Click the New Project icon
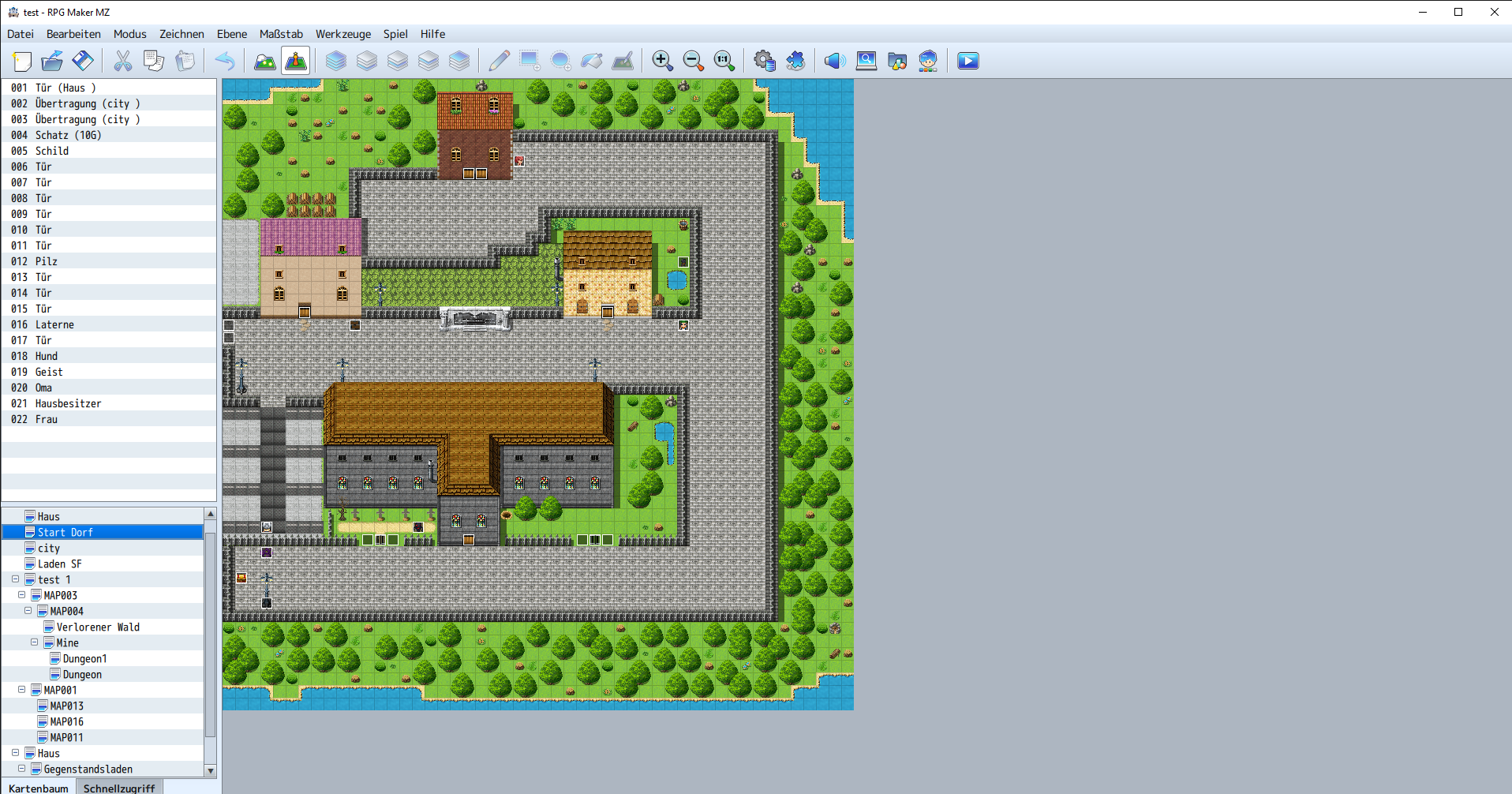Screen dimensions: 1512x794 [22, 61]
